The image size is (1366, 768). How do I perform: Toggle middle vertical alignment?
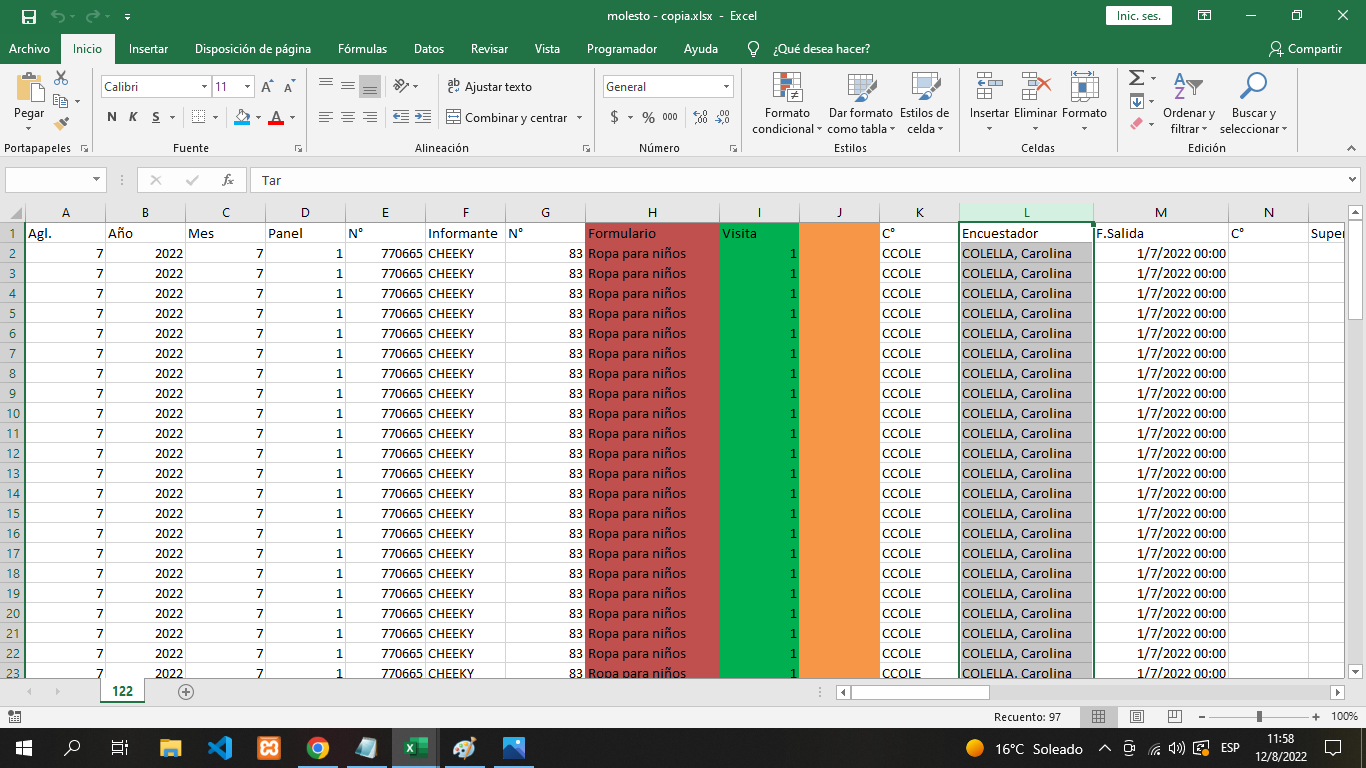pyautogui.click(x=348, y=86)
